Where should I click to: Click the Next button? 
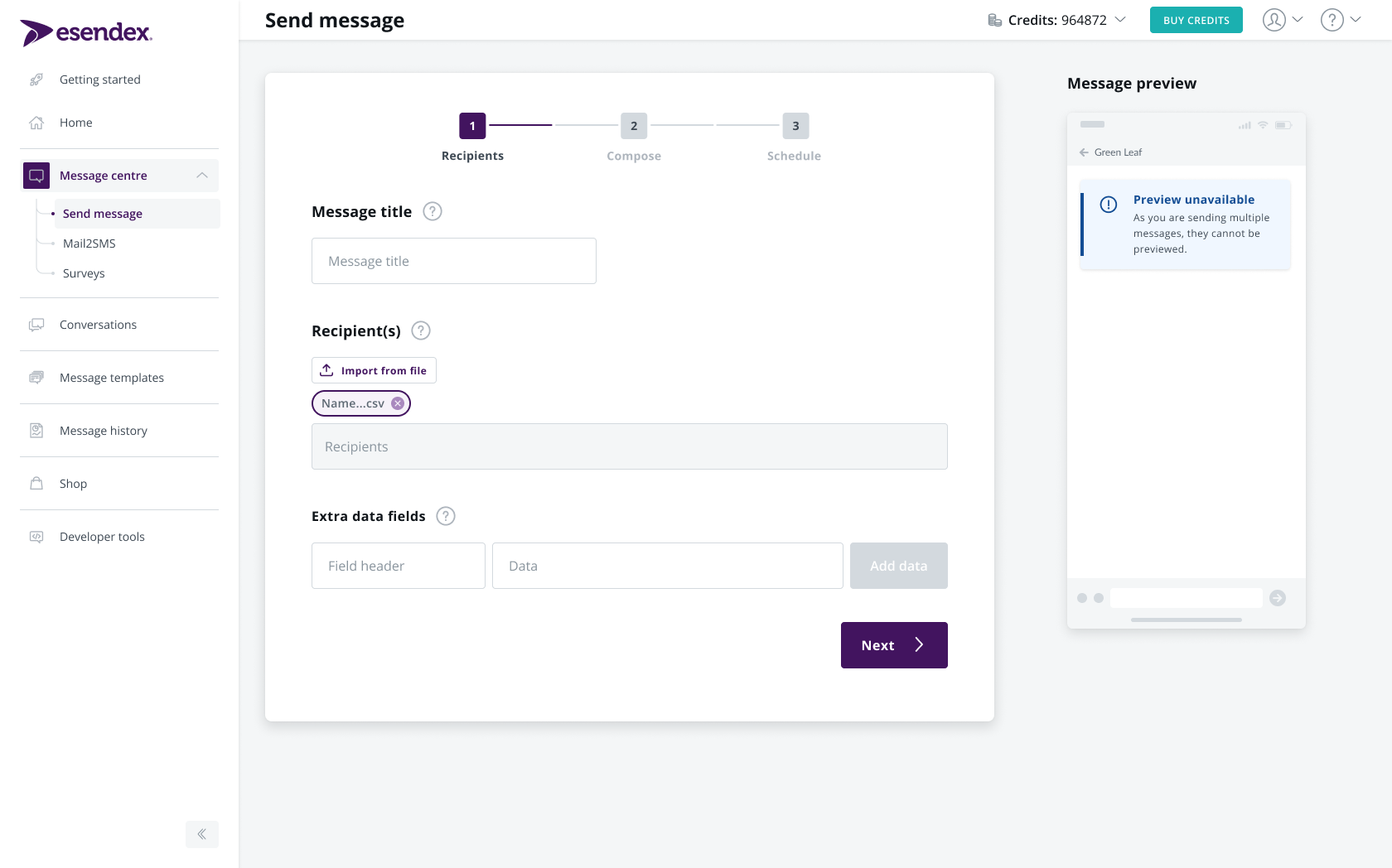893,644
